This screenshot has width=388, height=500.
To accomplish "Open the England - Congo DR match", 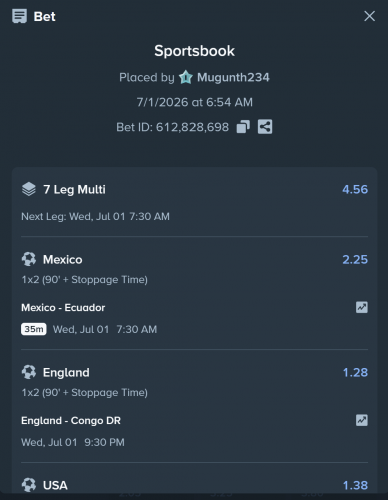I will tap(71, 420).
